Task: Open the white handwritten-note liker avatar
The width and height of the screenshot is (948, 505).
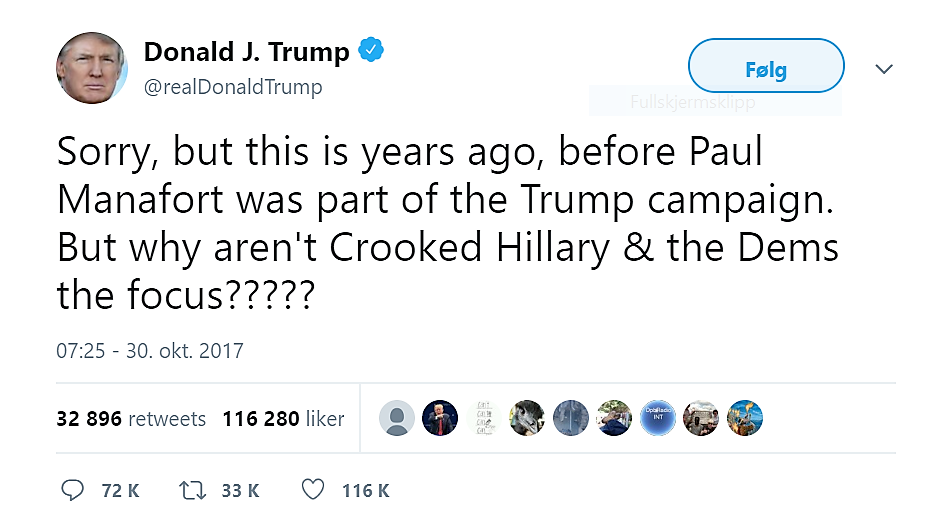Action: (x=483, y=418)
